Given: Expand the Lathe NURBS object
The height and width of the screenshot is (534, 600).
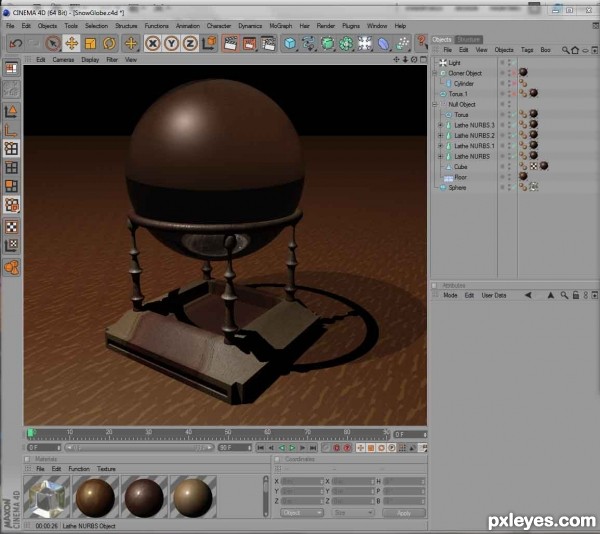Looking at the screenshot, I should 440,156.
